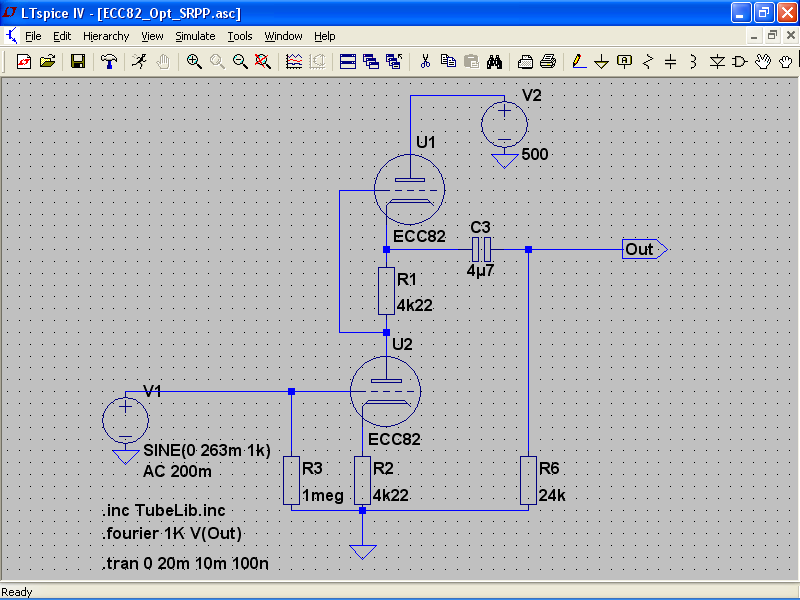Tile windows horizontally using the toolbar icon

coord(347,62)
